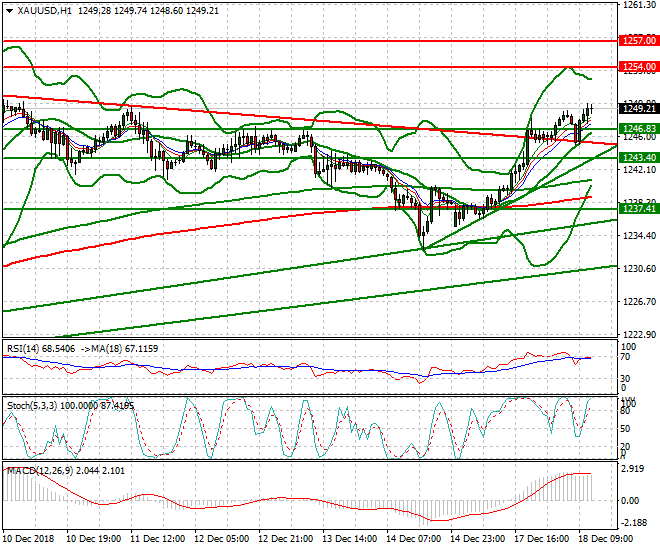
Task: Click the 1230.60 price scale value
Action: [639, 268]
